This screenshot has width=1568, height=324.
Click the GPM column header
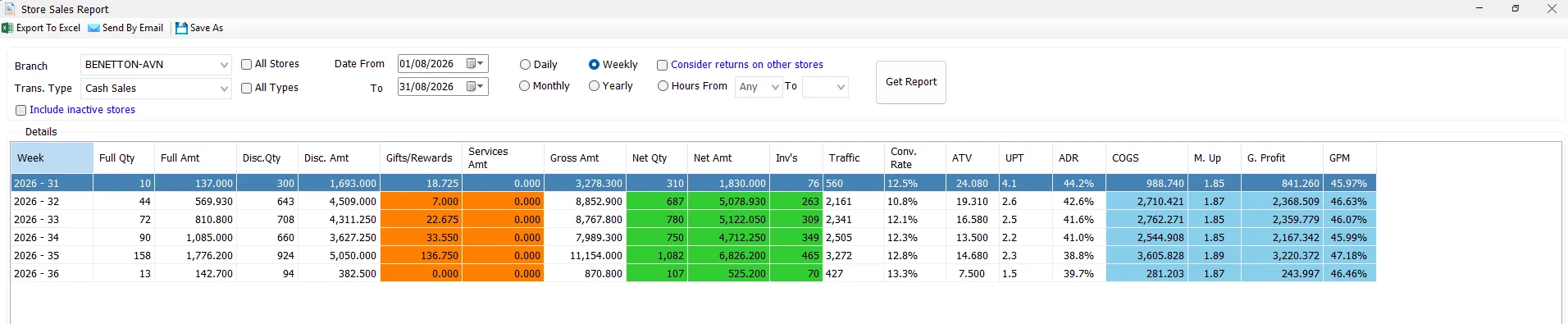pyautogui.click(x=1350, y=158)
